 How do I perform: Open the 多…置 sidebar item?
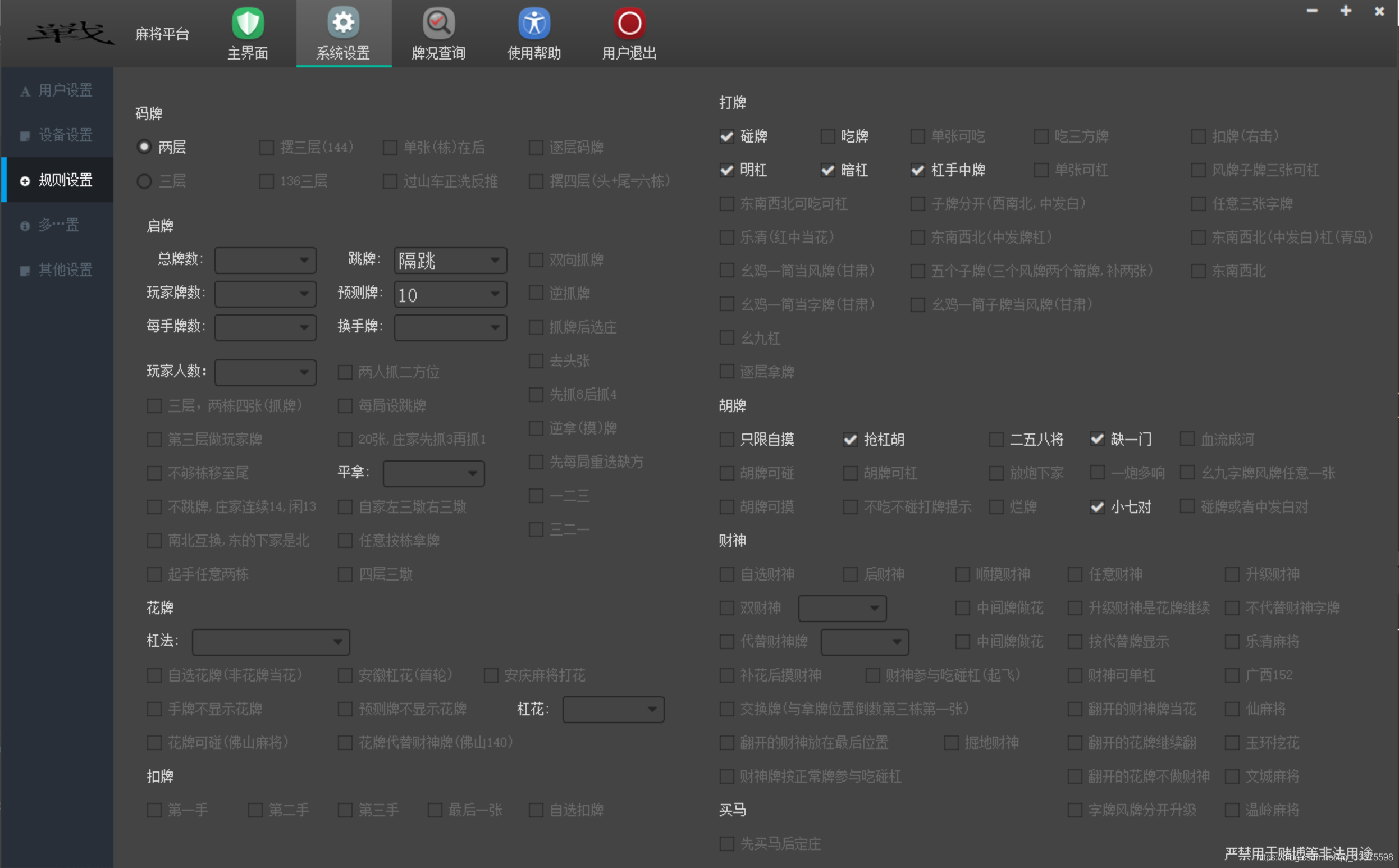[57, 225]
